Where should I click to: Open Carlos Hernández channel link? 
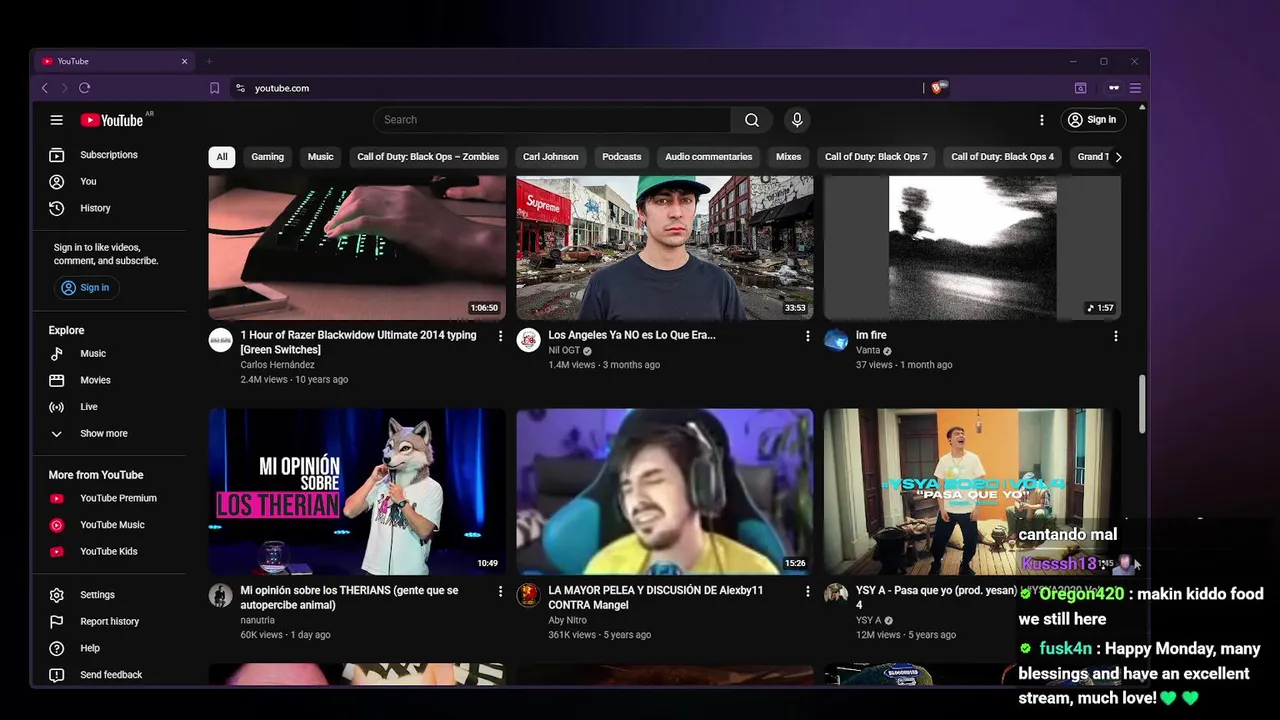tap(278, 365)
